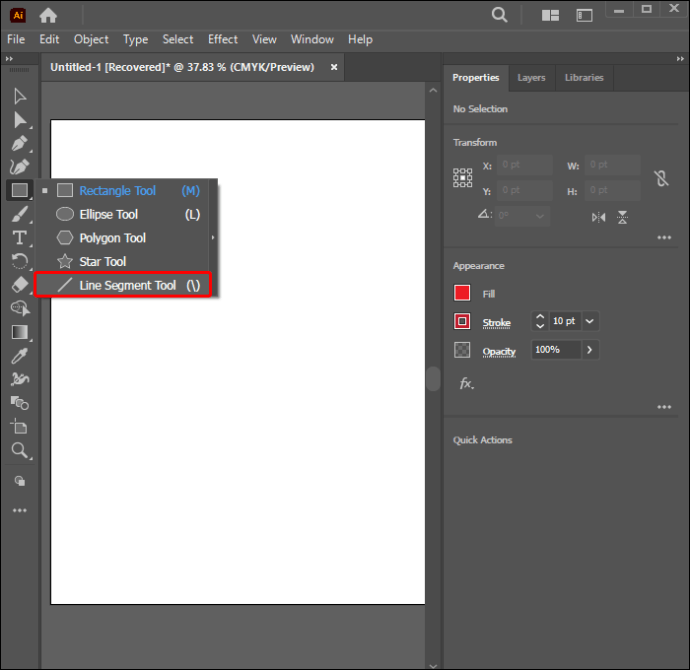690x670 pixels.
Task: Open the fx effects menu
Action: 466,384
